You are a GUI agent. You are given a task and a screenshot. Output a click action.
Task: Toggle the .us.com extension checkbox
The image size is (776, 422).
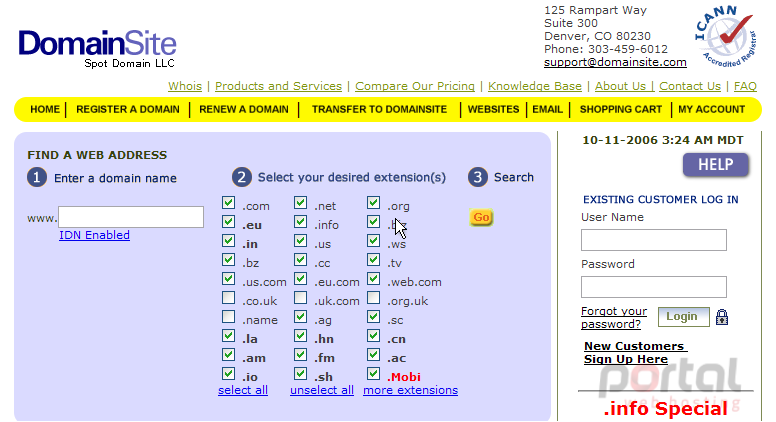click(x=228, y=279)
